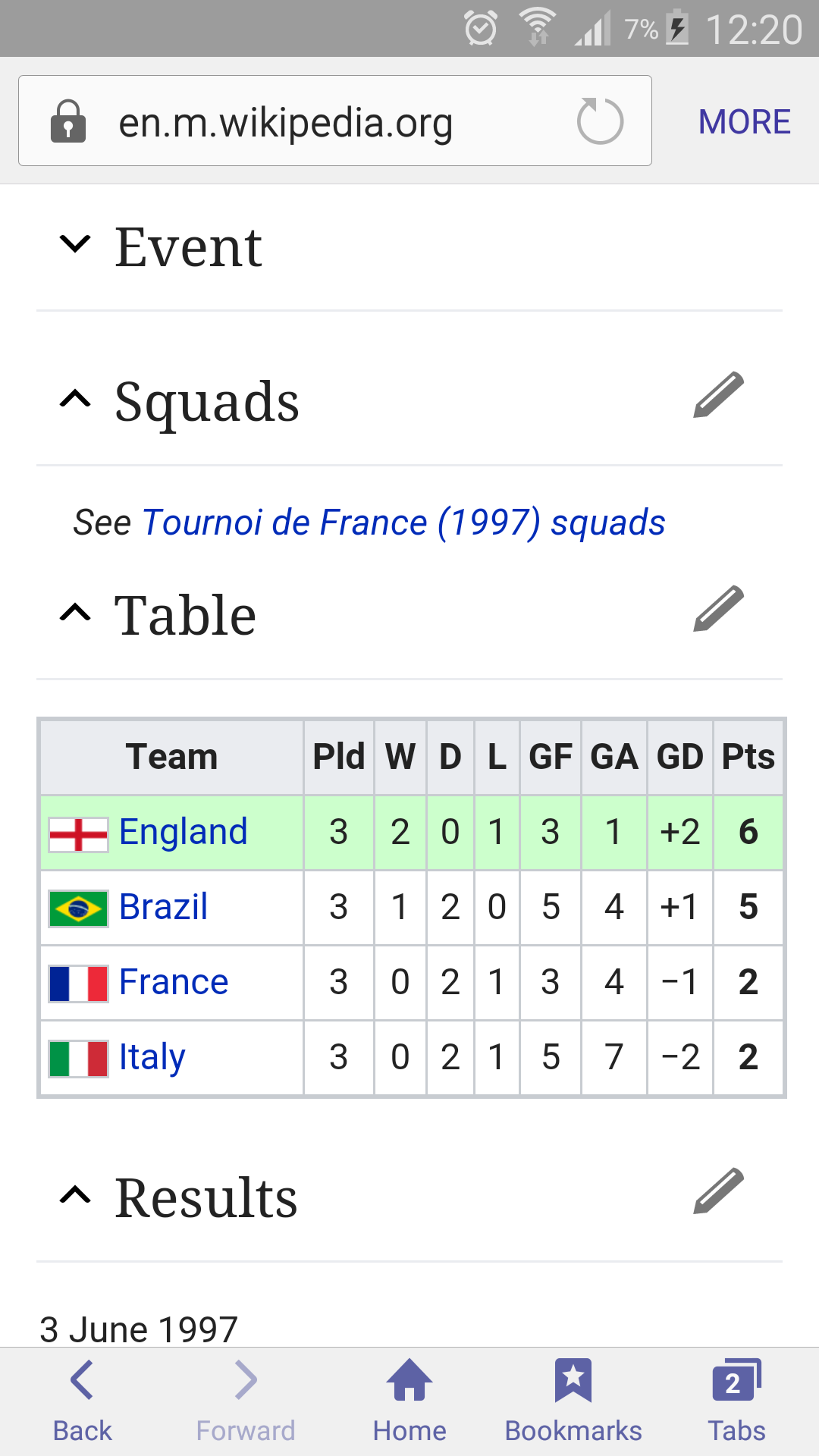Edit the Squads section with pencil icon
Viewport: 819px width, 1456px height.
[x=718, y=395]
